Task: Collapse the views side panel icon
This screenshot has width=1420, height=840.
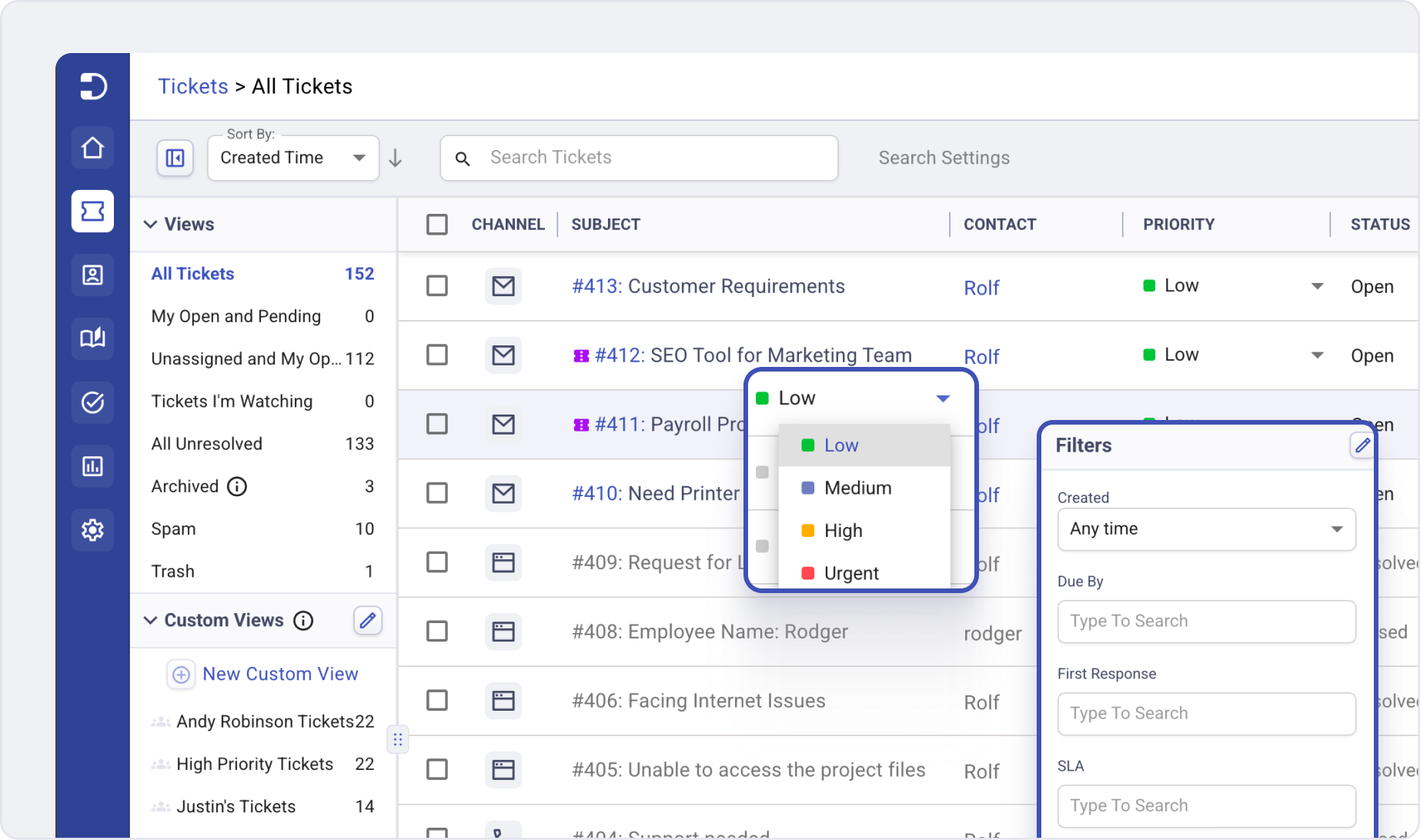Action: click(175, 158)
